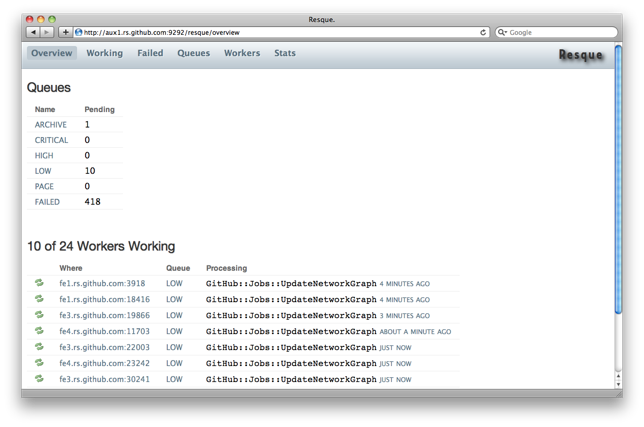The image size is (644, 427).
Task: Open the Failed tab
Action: 150,53
